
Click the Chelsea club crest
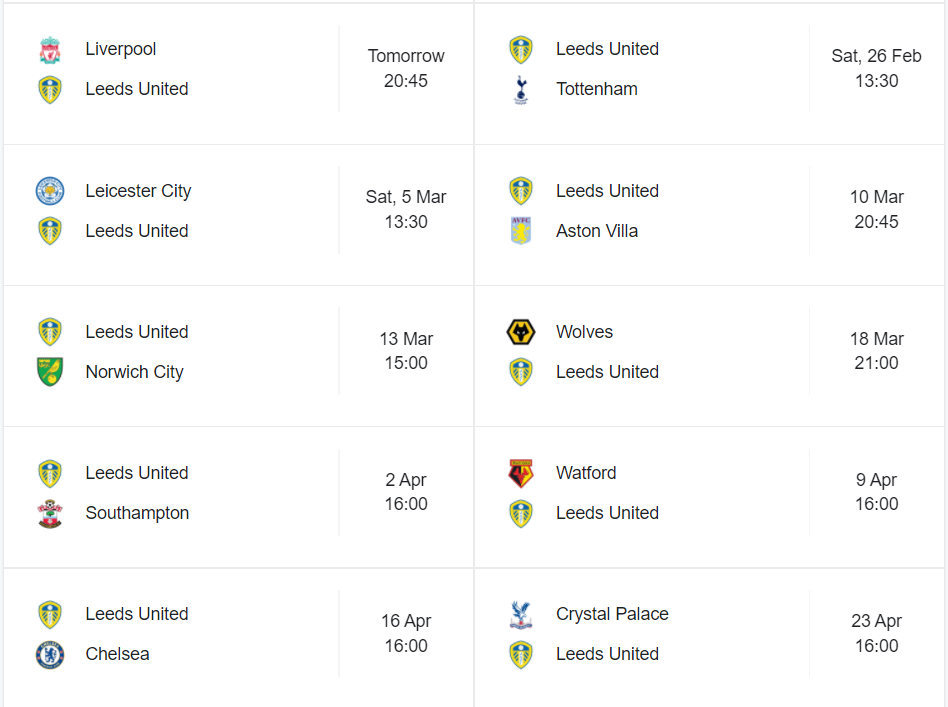(x=50, y=655)
